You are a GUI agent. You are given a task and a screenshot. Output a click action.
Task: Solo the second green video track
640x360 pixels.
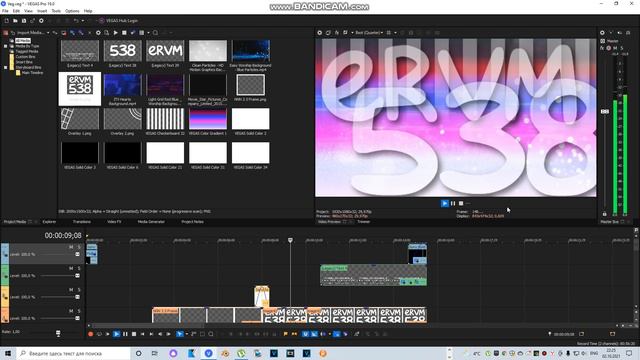point(79,268)
